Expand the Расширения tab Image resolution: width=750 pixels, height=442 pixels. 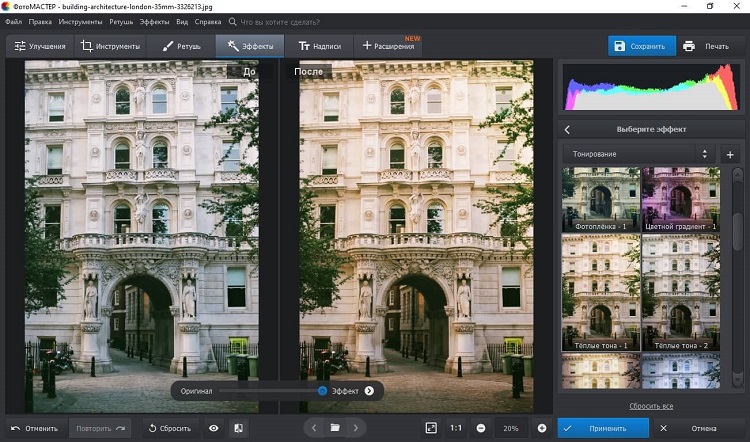point(388,46)
